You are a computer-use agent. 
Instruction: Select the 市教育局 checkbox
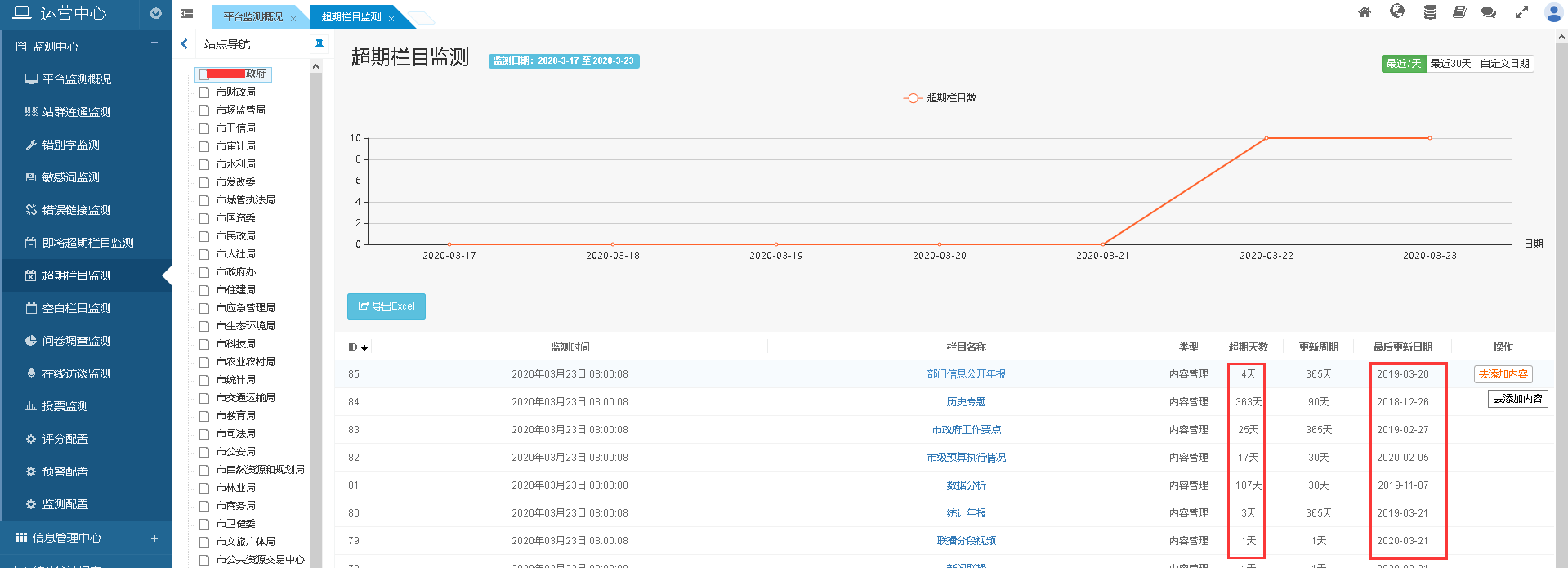[204, 416]
